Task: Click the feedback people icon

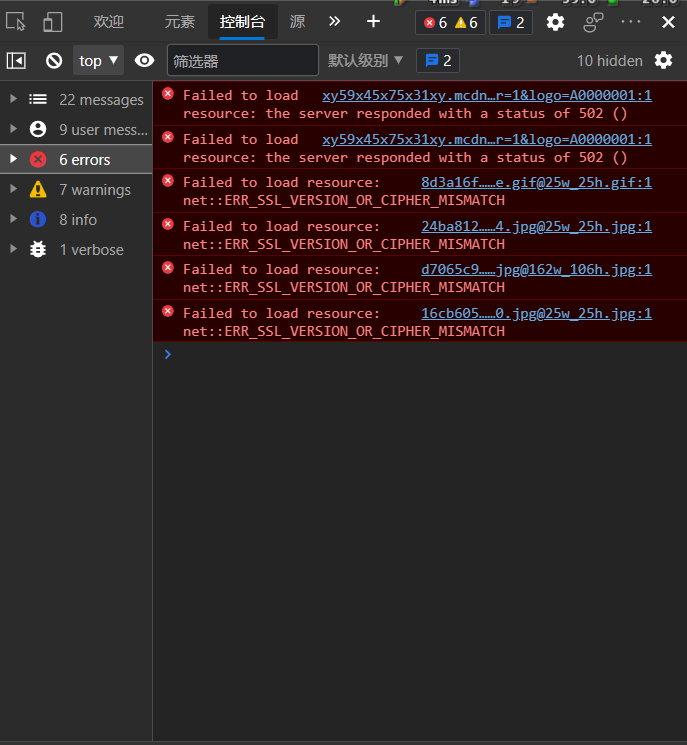Action: (x=593, y=22)
